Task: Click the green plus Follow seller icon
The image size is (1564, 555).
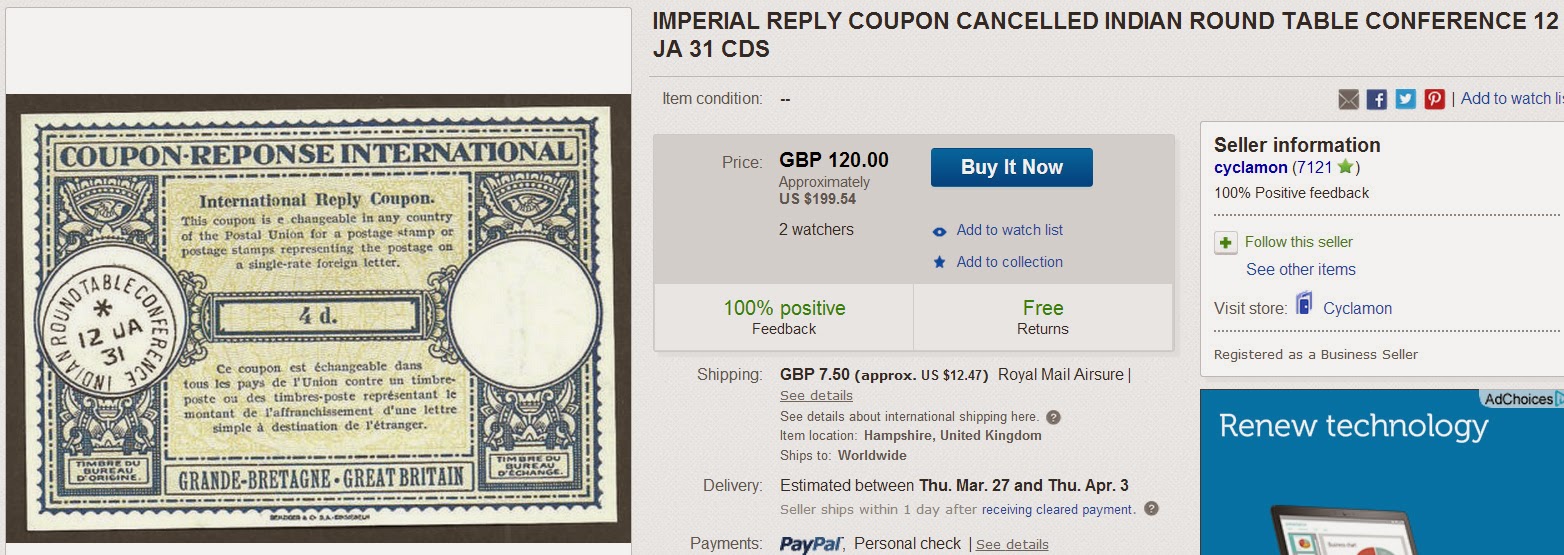Action: pos(1226,242)
